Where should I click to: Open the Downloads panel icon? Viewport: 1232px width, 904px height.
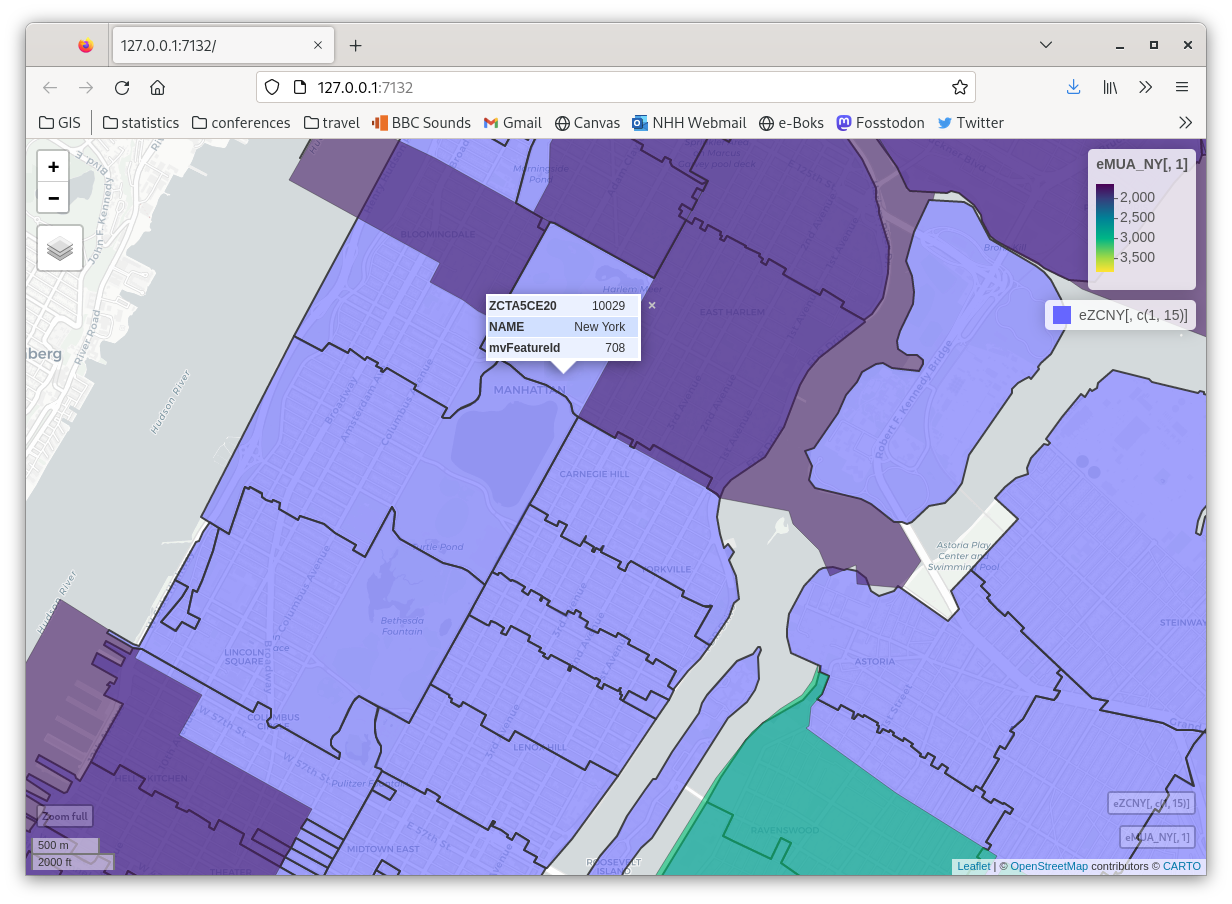coord(1073,87)
